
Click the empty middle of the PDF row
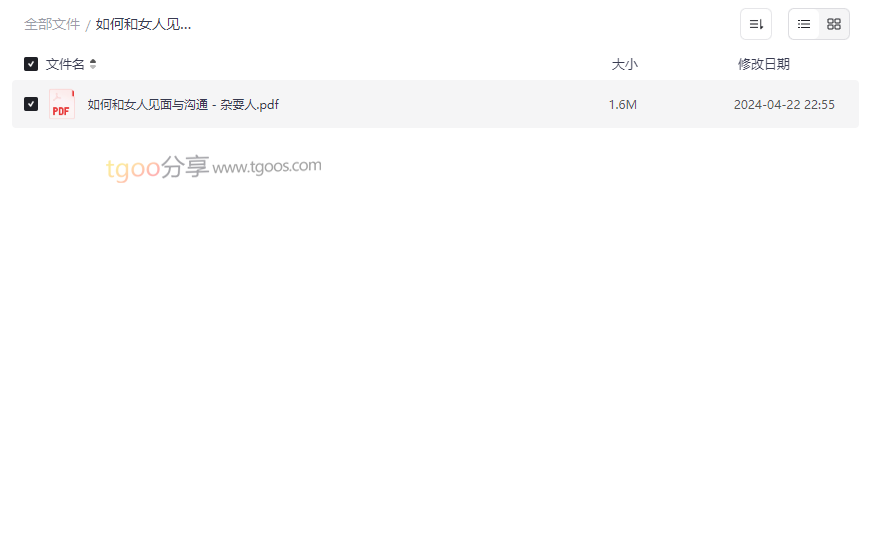coord(440,104)
